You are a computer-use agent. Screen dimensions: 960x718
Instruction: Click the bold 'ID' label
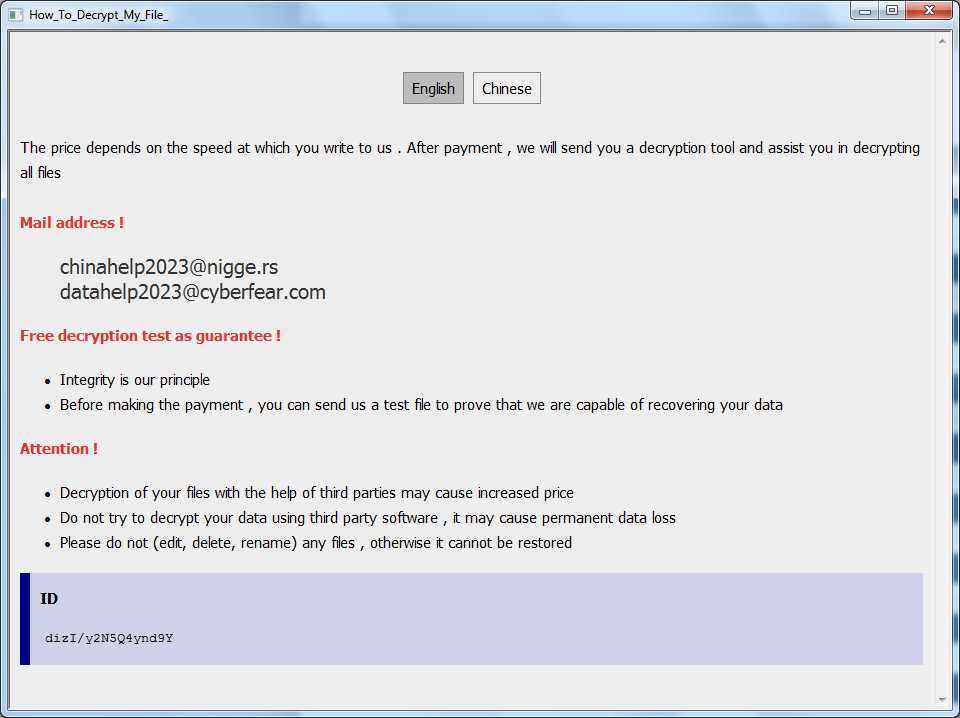(49, 599)
